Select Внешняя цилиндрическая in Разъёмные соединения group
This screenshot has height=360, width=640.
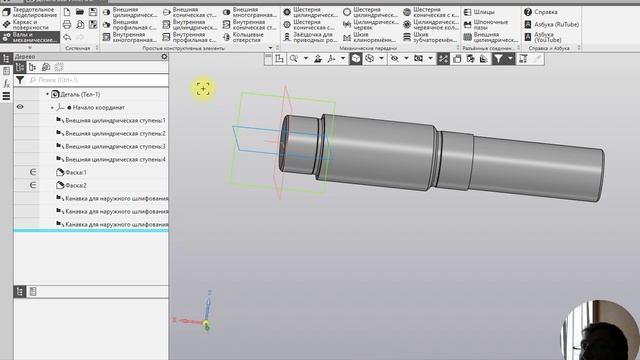(x=491, y=37)
